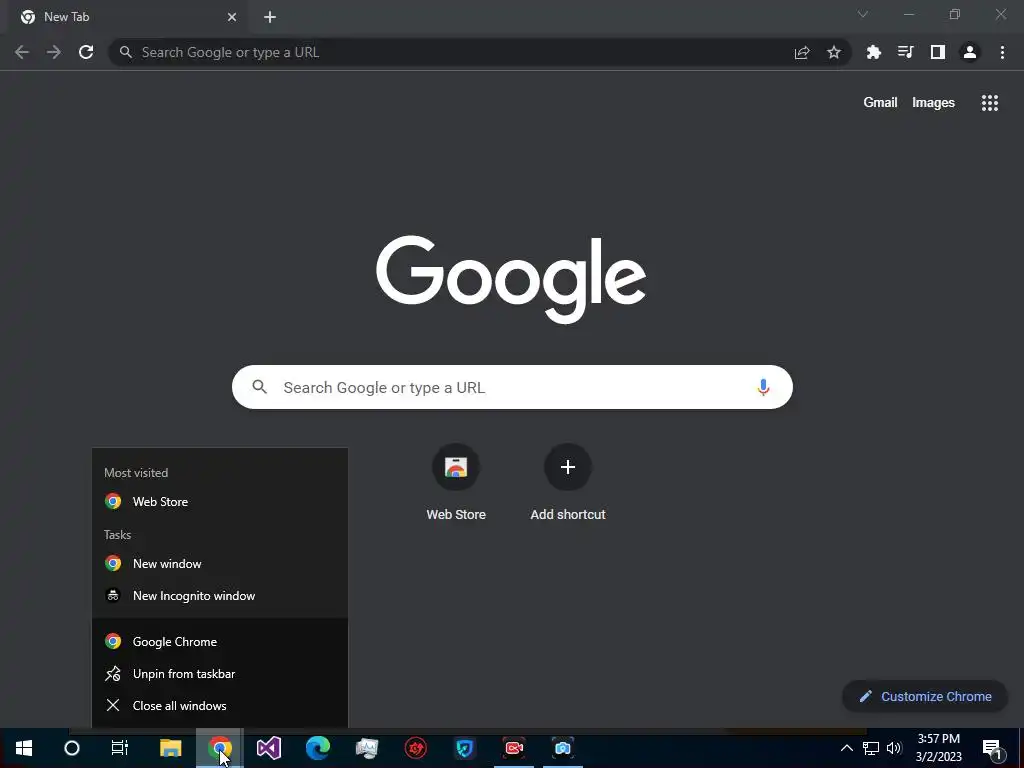Launch Microsoft Edge from the taskbar
The height and width of the screenshot is (768, 1024).
tap(317, 748)
